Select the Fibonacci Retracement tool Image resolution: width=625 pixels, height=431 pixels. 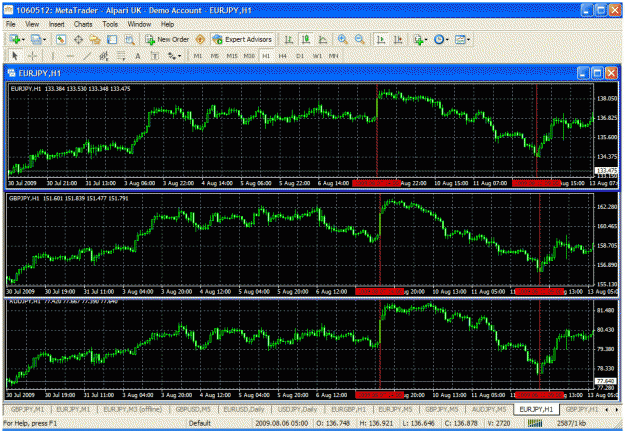[x=121, y=56]
